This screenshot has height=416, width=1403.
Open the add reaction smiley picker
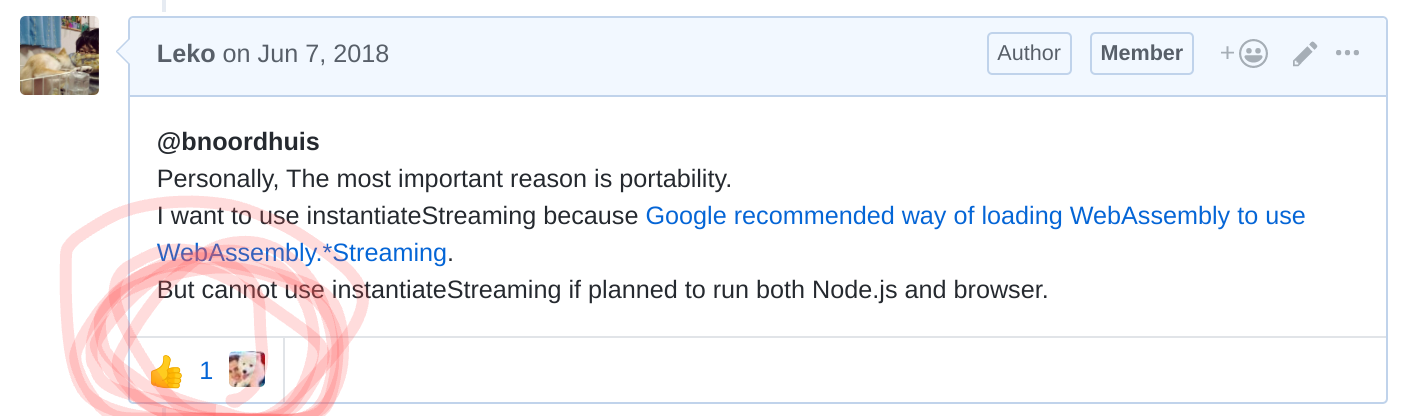click(1253, 54)
